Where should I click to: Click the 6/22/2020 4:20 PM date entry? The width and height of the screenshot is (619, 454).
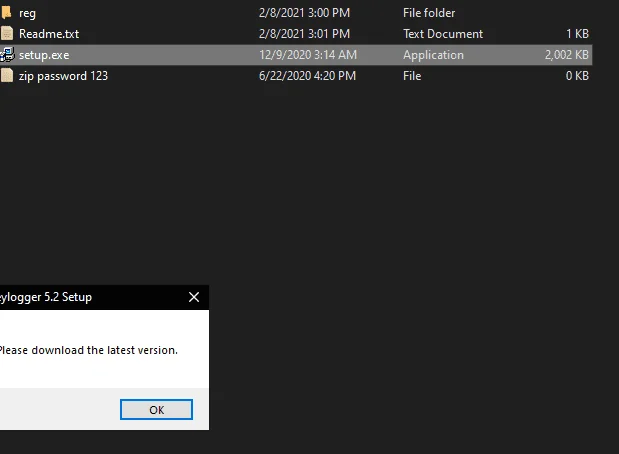pyautogui.click(x=308, y=75)
